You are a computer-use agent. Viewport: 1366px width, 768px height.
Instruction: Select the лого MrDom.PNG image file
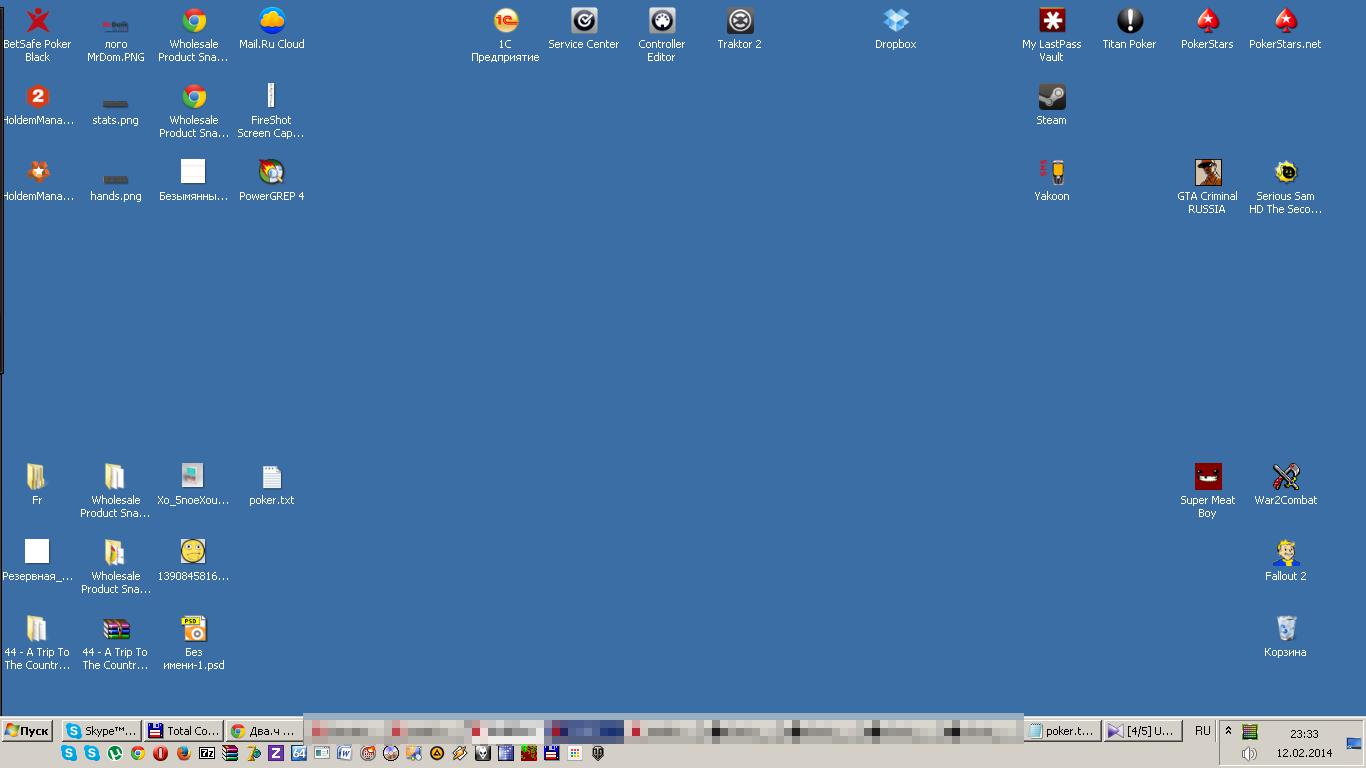116,35
